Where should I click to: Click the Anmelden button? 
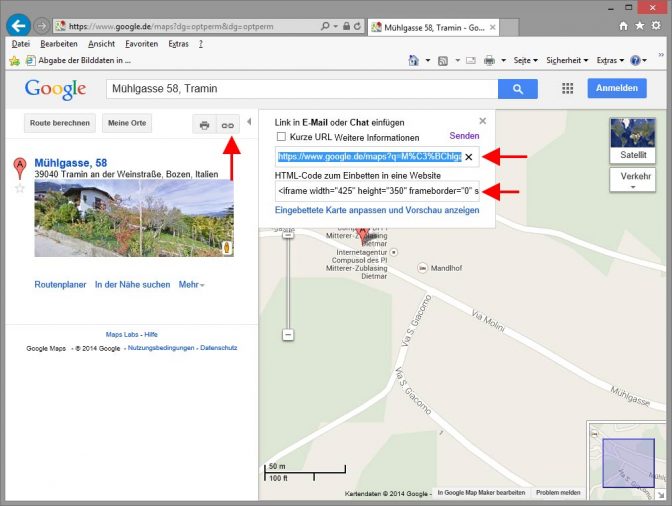[x=617, y=88]
